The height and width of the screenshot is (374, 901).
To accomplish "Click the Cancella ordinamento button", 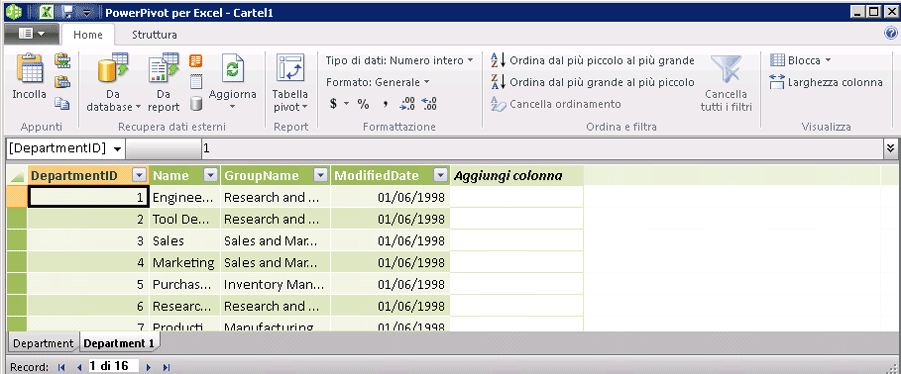I will tap(556, 104).
